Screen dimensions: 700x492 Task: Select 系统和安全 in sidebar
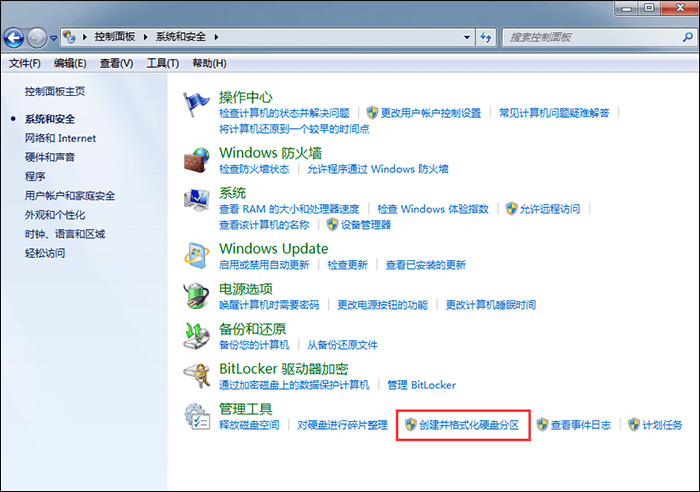[x=50, y=119]
